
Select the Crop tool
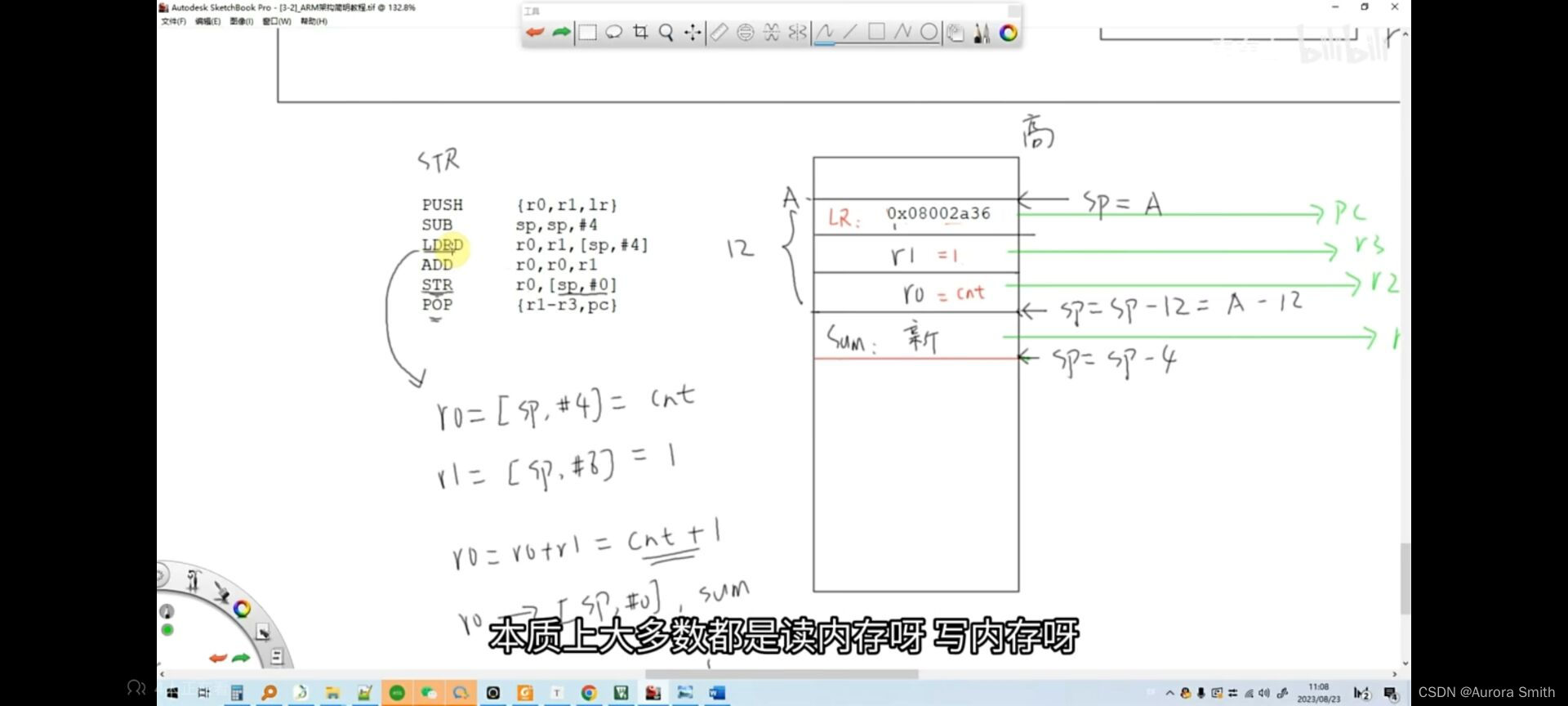640,32
